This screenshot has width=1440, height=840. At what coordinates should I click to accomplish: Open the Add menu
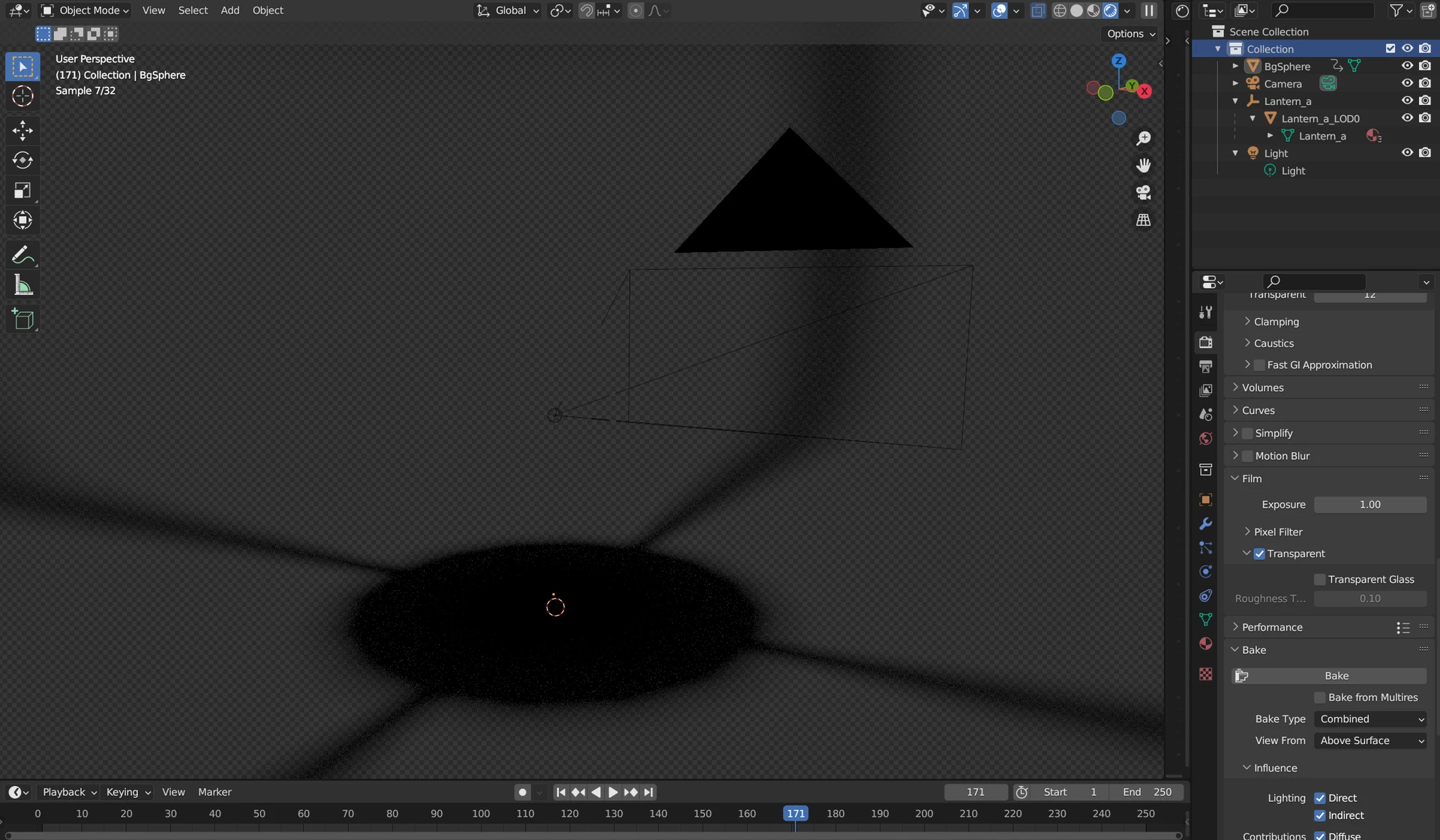(229, 10)
